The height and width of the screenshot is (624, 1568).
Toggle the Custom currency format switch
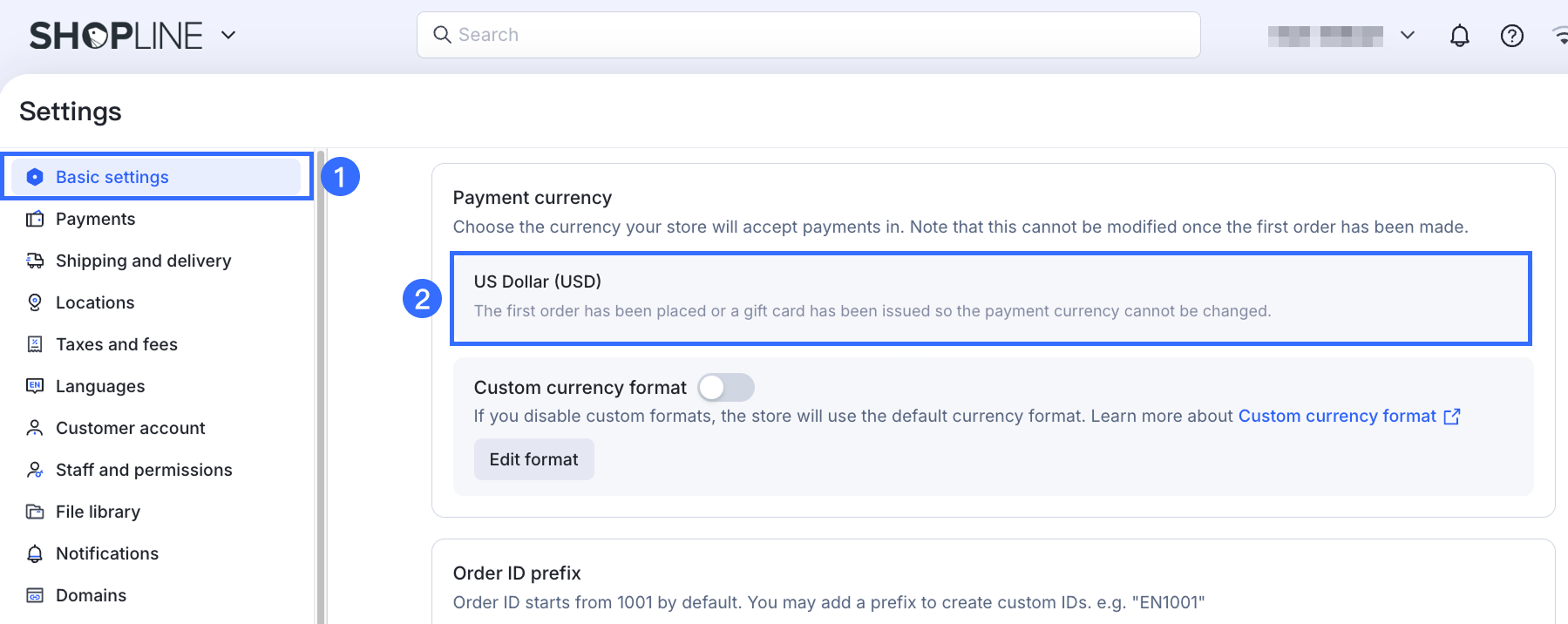[725, 387]
